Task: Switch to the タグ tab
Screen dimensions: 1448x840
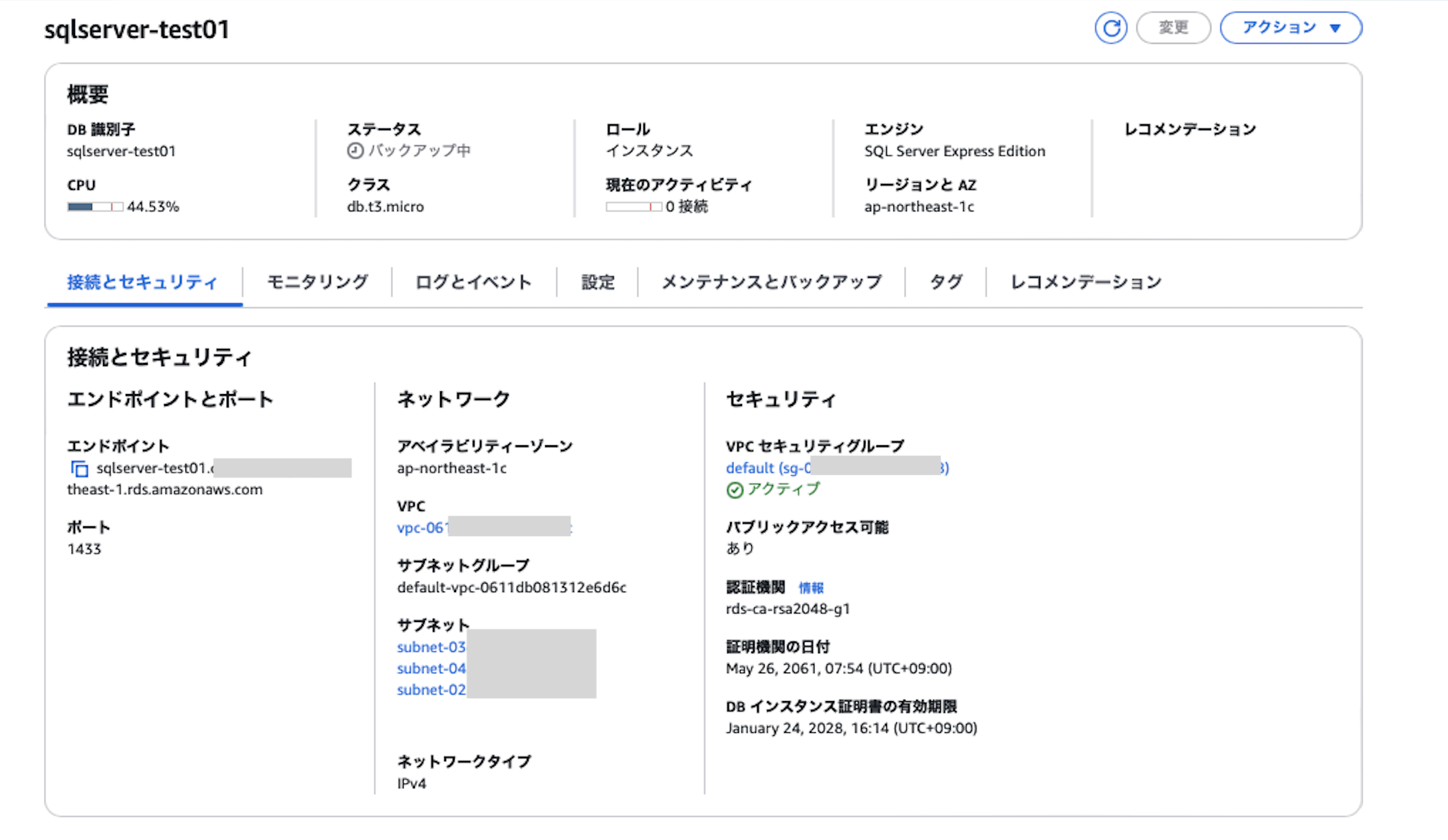Action: pos(945,282)
